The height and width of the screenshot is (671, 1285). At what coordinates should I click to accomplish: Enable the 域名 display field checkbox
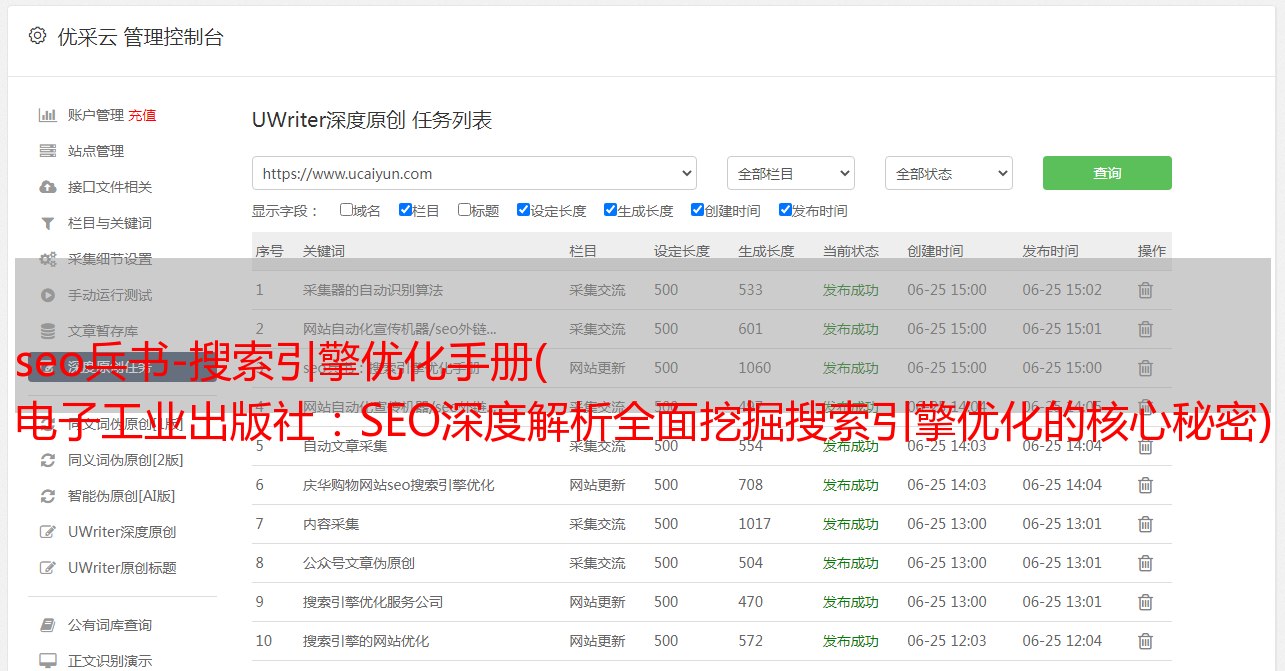tap(346, 210)
